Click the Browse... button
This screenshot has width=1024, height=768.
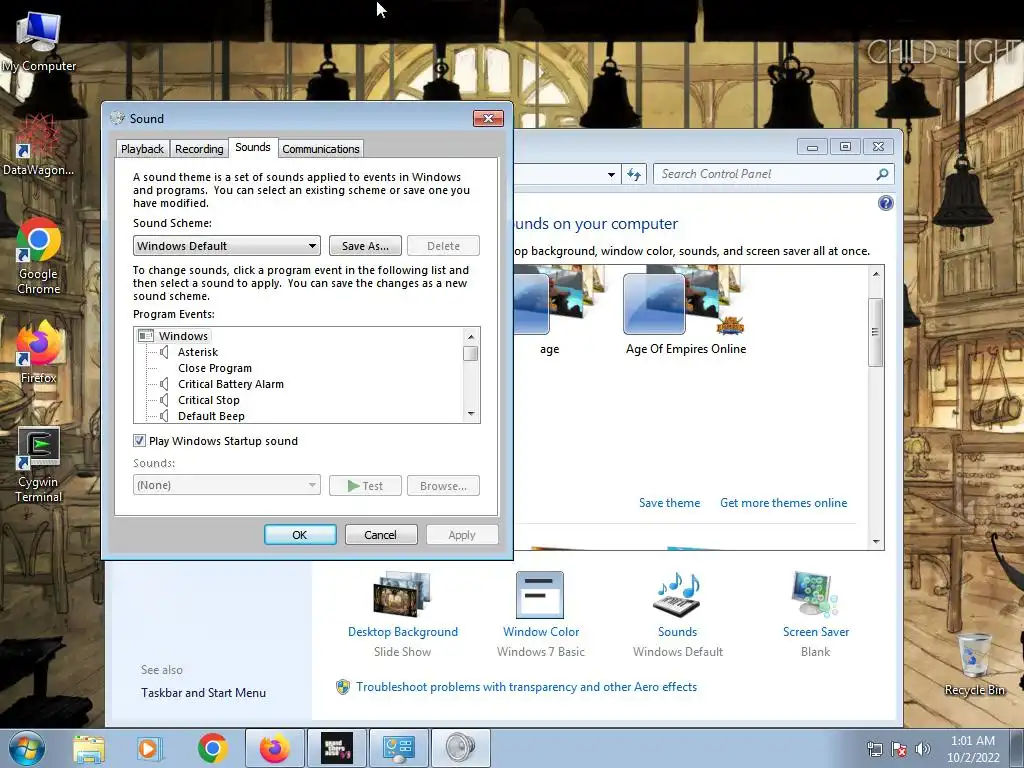coord(443,486)
